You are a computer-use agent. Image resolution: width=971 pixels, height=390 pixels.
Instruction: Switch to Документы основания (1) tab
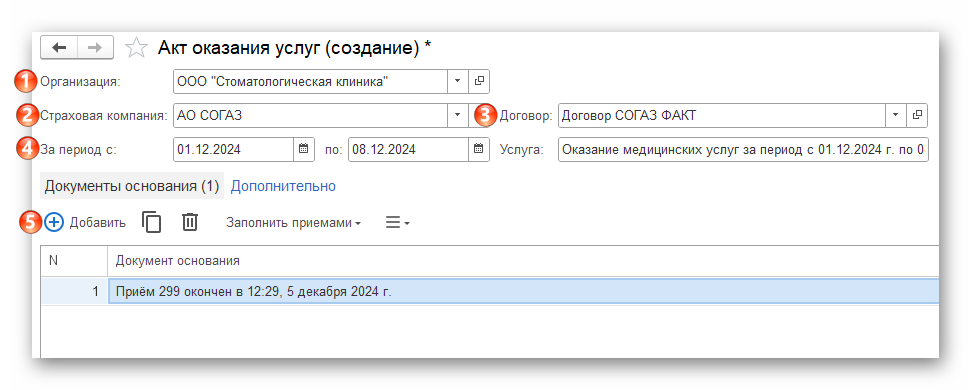click(x=133, y=186)
